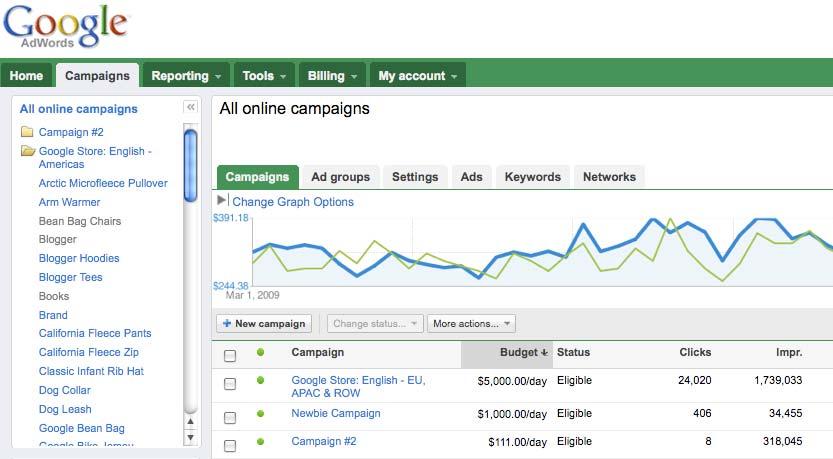Switch to the Networks tab
Screen dimensions: 833x459
(609, 177)
